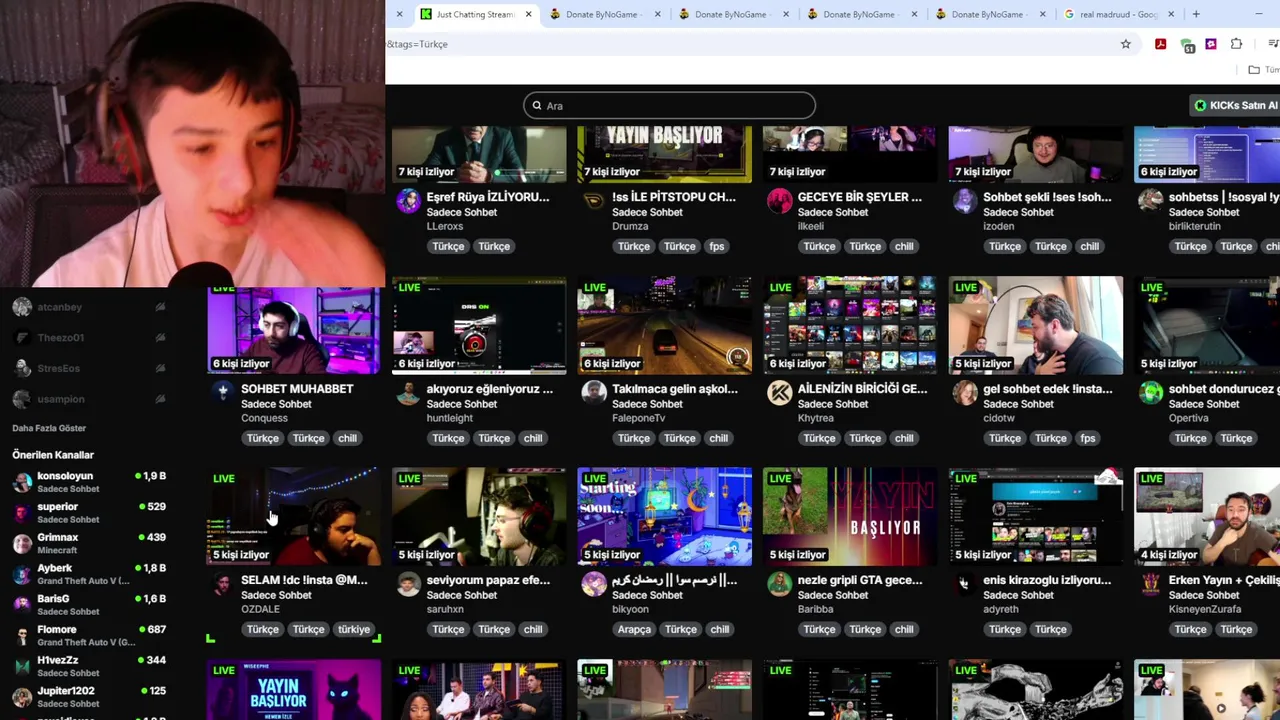
Task: Open superior channel in recommended list
Action: coord(90,512)
